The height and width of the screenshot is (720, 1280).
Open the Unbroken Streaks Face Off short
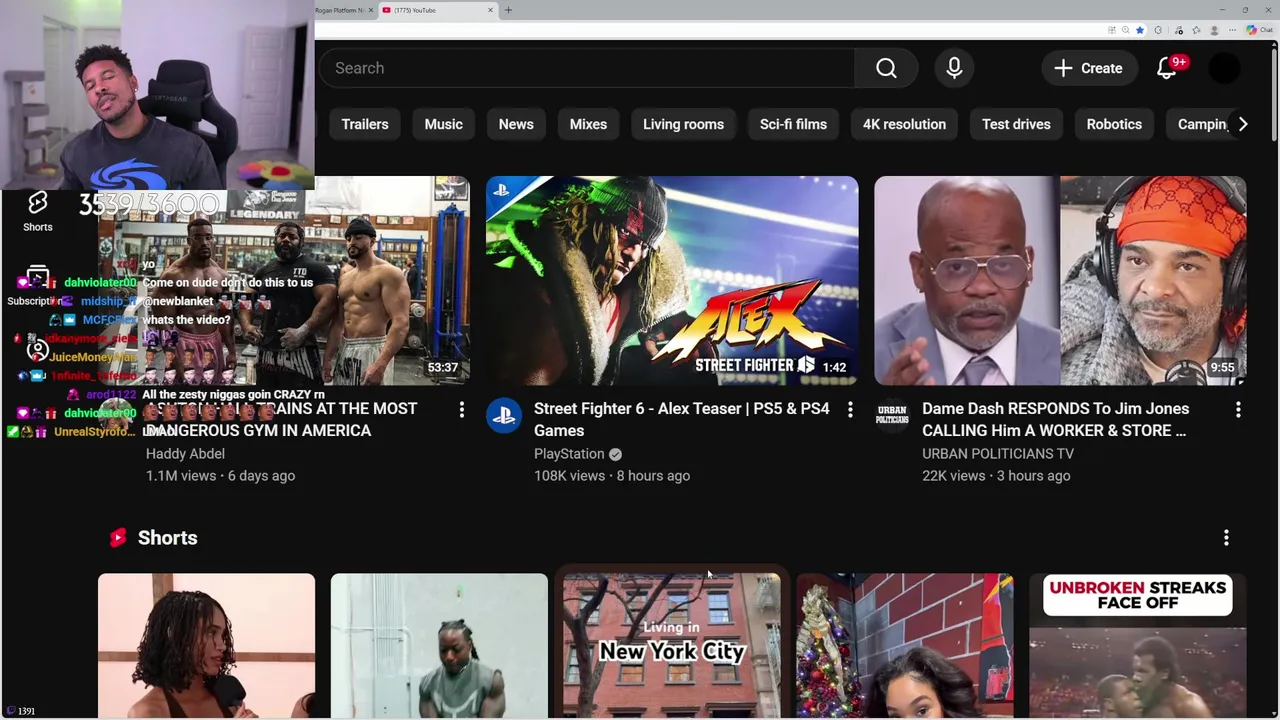(x=1138, y=646)
